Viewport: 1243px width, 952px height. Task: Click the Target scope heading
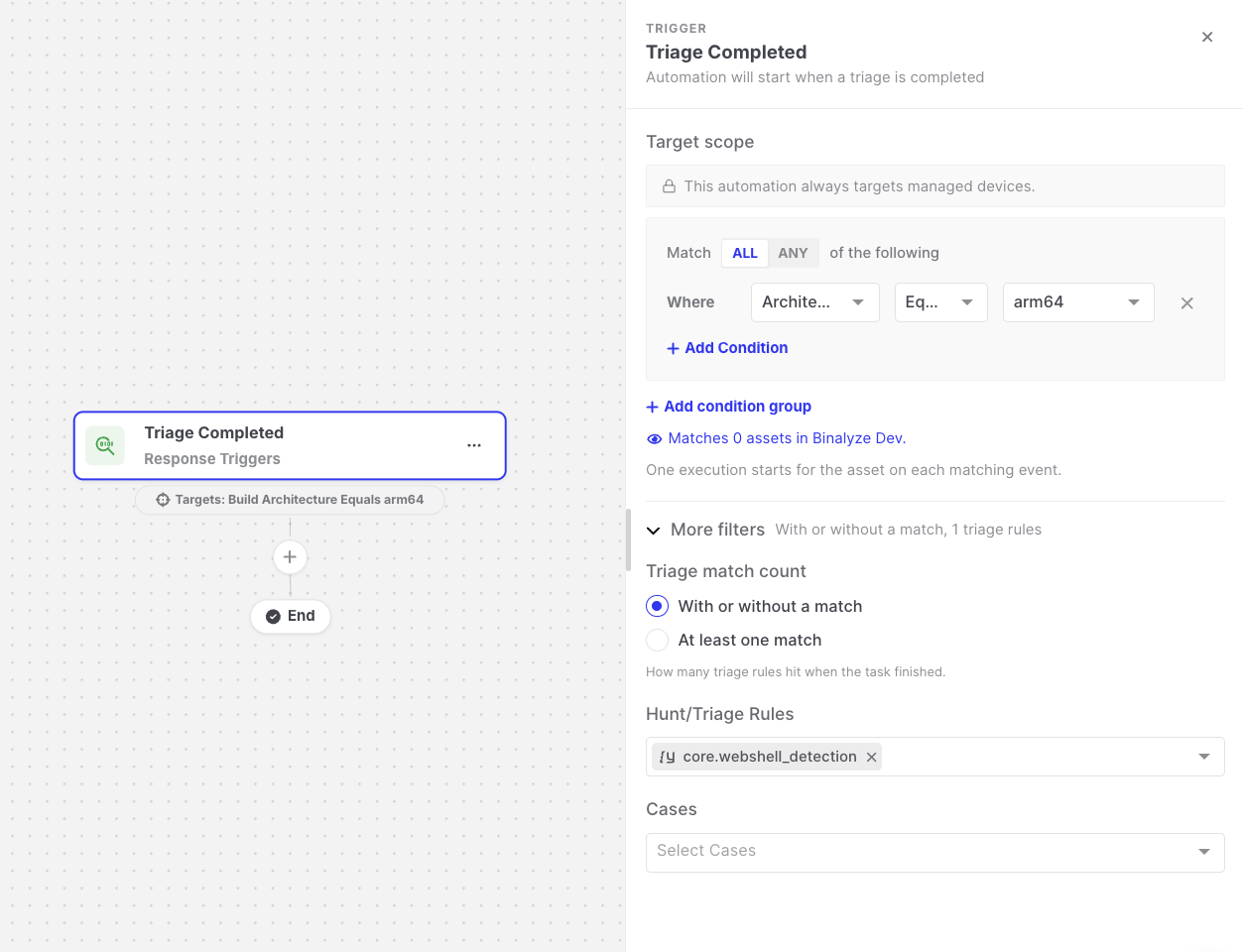click(x=699, y=142)
